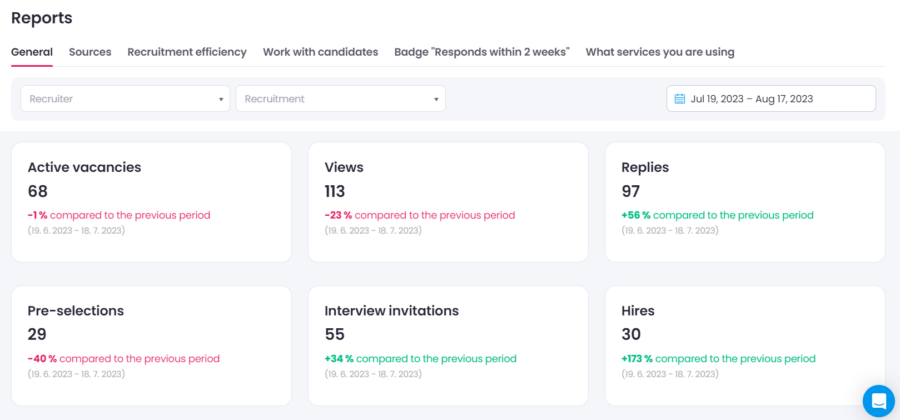900x420 pixels.
Task: Click the Active vacancies card
Action: click(x=150, y=202)
